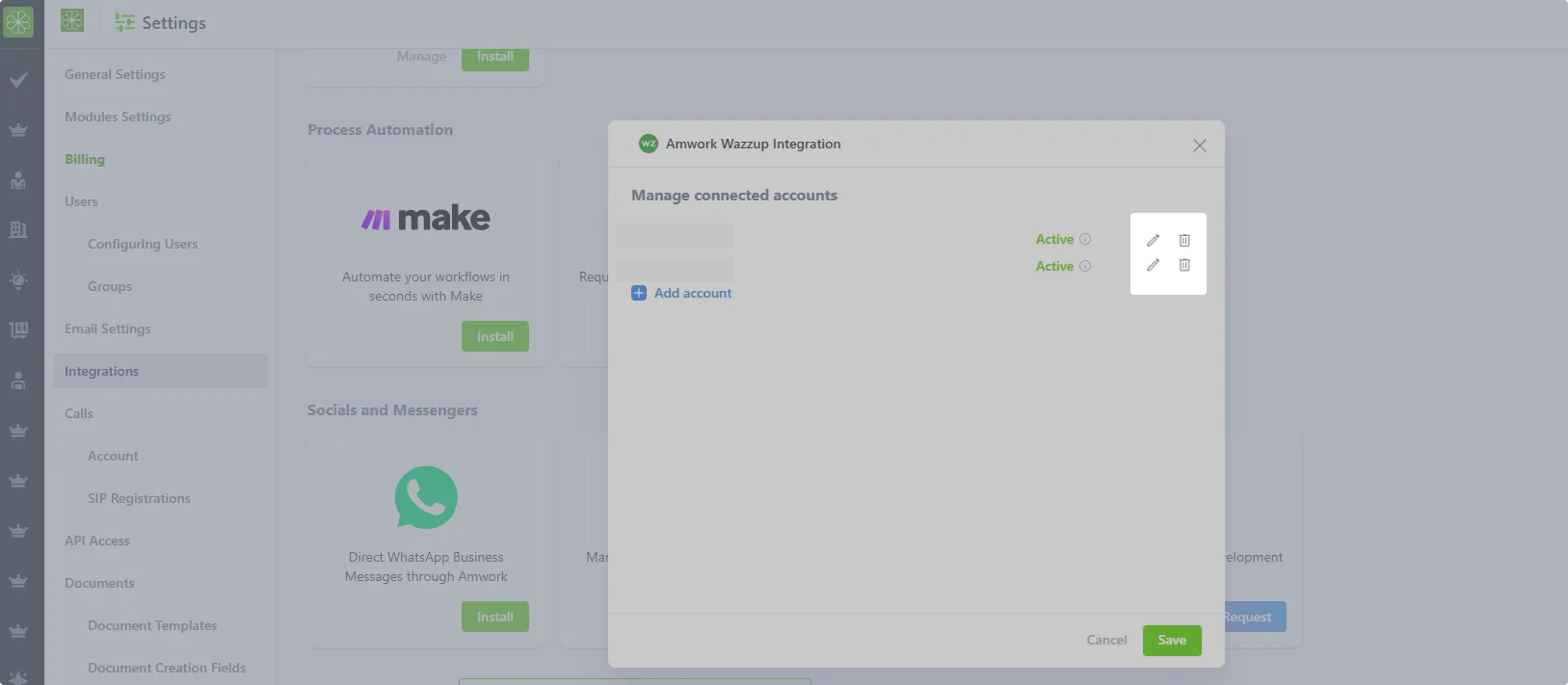The height and width of the screenshot is (685, 1568).
Task: Click 'Process Automation' section heading
Action: (380, 130)
